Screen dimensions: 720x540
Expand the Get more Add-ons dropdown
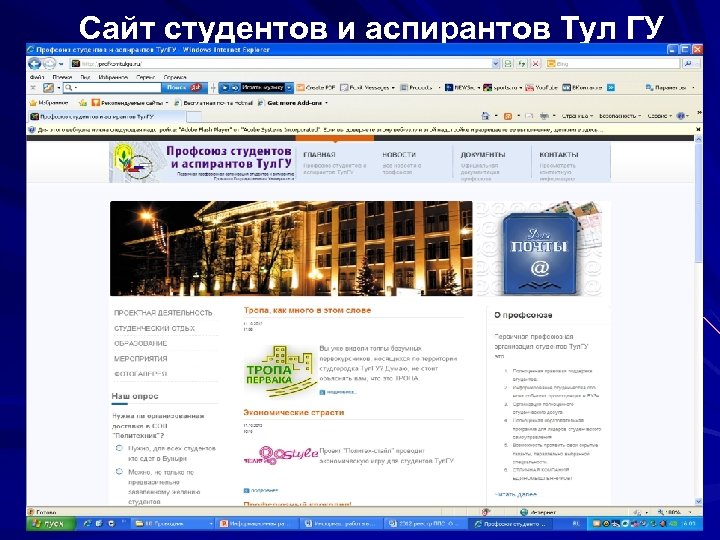click(x=326, y=103)
